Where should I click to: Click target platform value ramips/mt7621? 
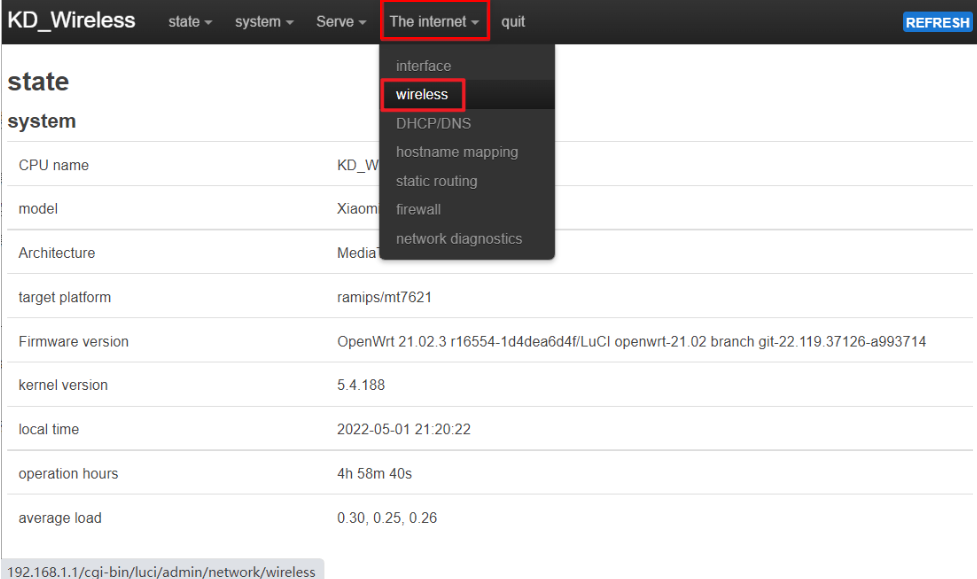point(384,298)
